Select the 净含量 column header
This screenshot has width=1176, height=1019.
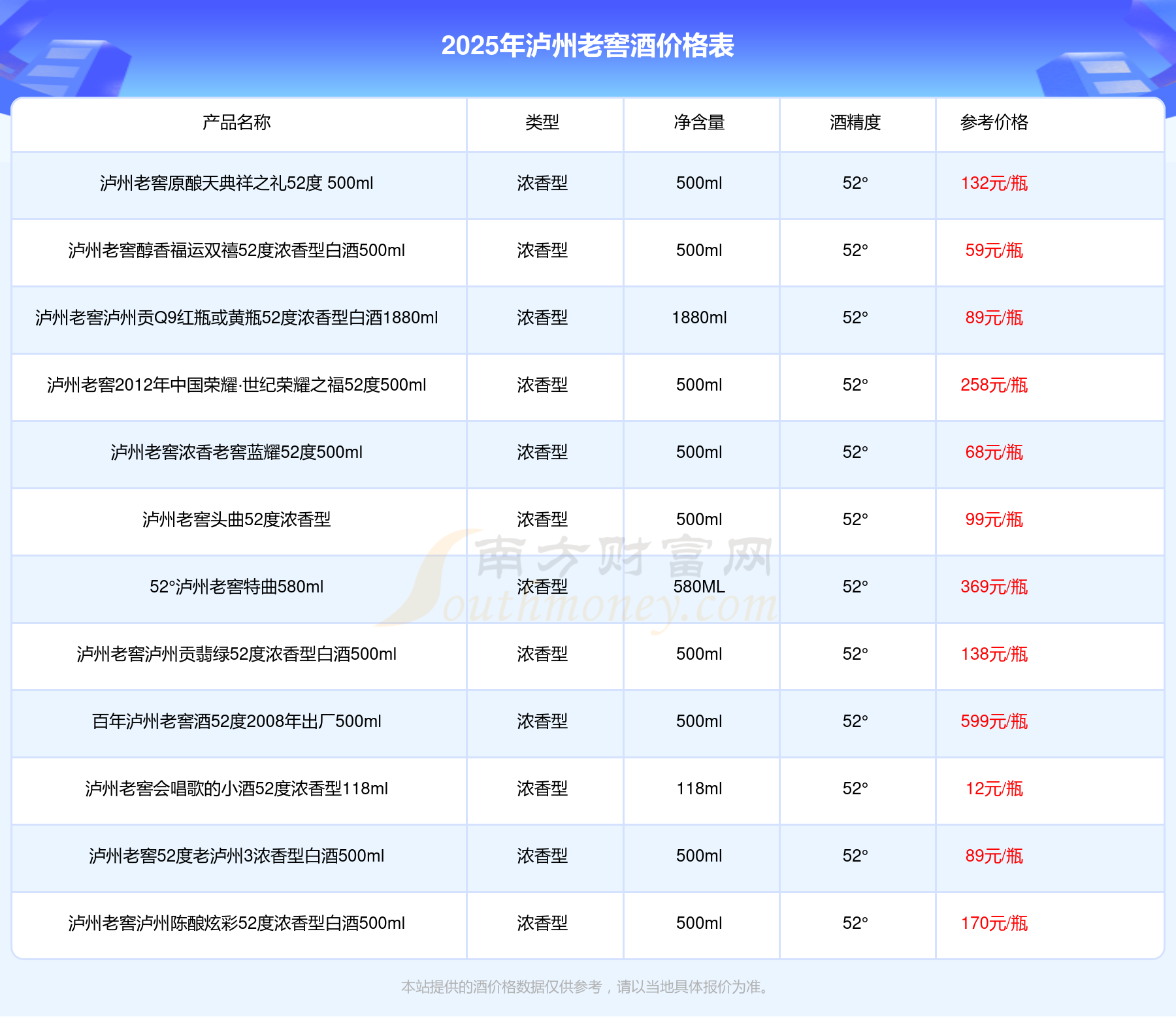699,122
